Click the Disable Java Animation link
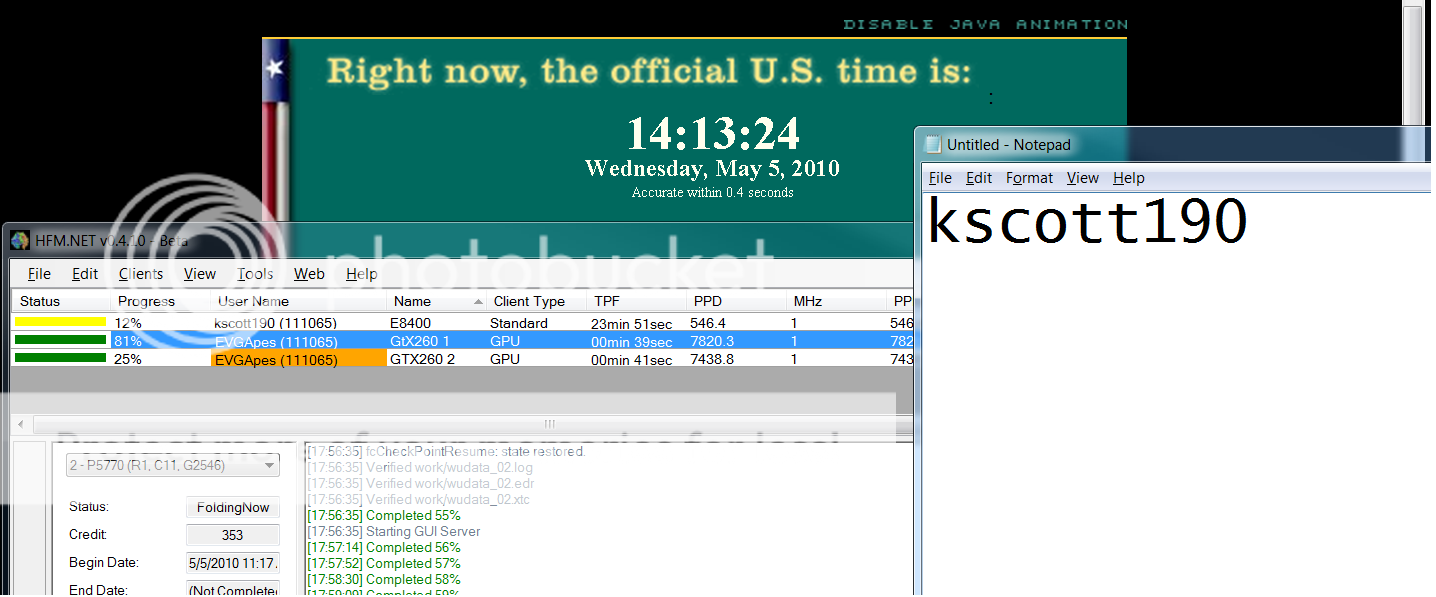This screenshot has width=1436, height=597. point(985,24)
